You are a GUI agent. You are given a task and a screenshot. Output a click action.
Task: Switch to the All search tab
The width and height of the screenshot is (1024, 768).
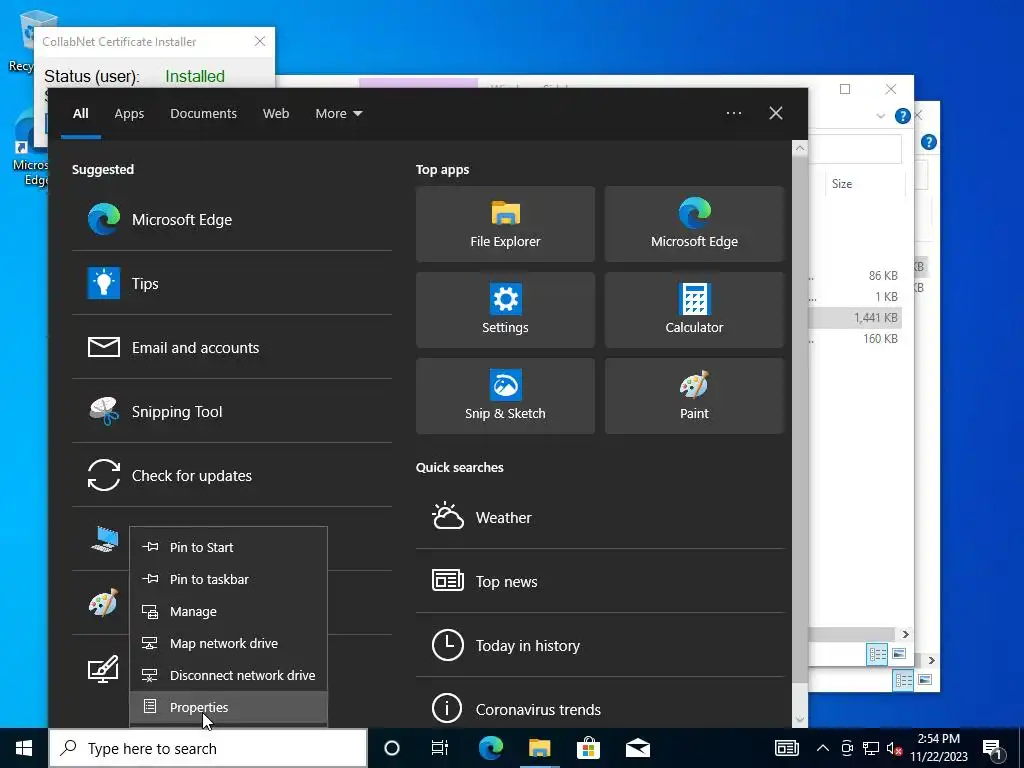[x=80, y=114]
